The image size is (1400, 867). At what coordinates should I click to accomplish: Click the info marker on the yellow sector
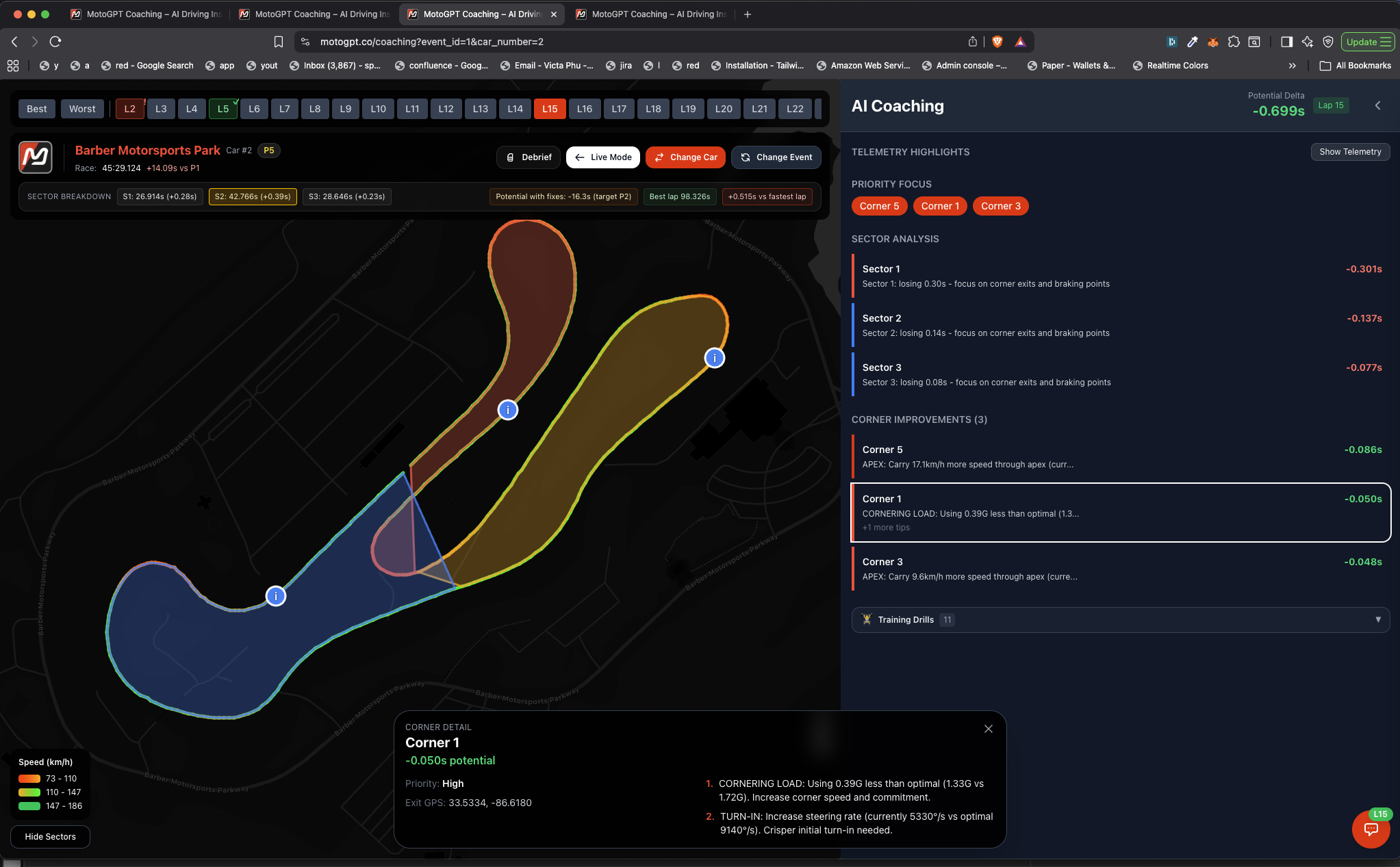(x=715, y=358)
